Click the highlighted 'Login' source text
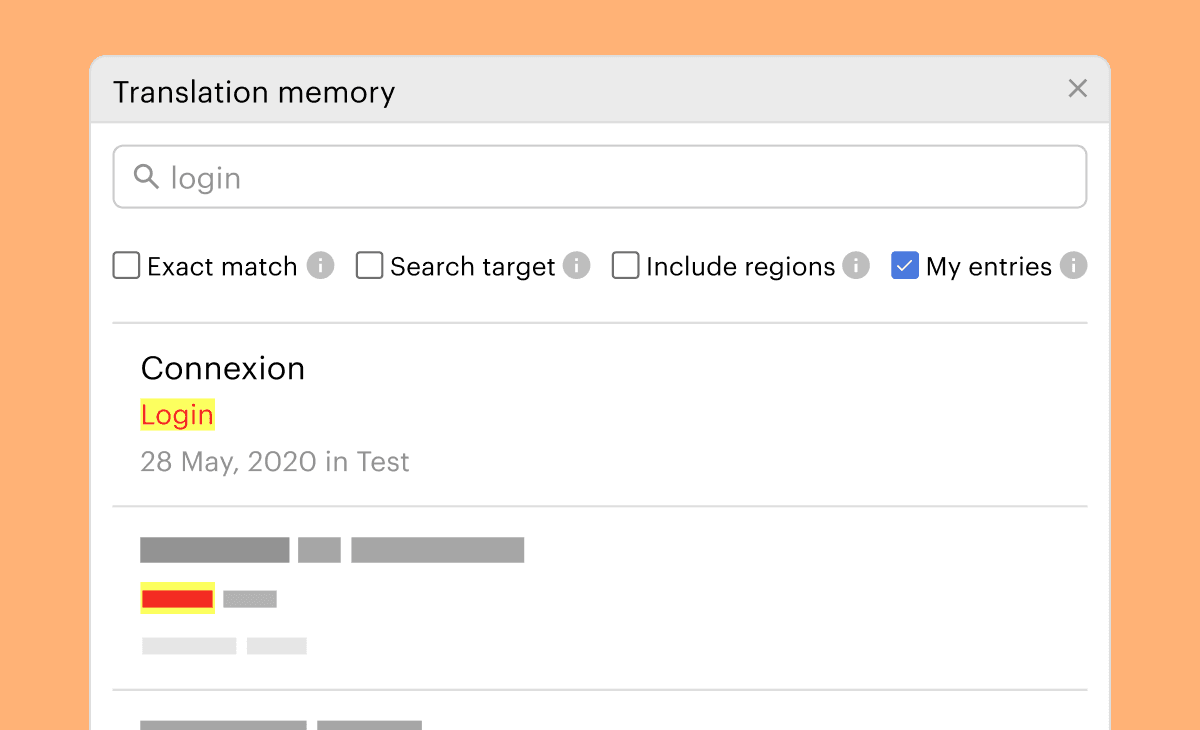Screen dimensions: 1200x730 (x=177, y=415)
